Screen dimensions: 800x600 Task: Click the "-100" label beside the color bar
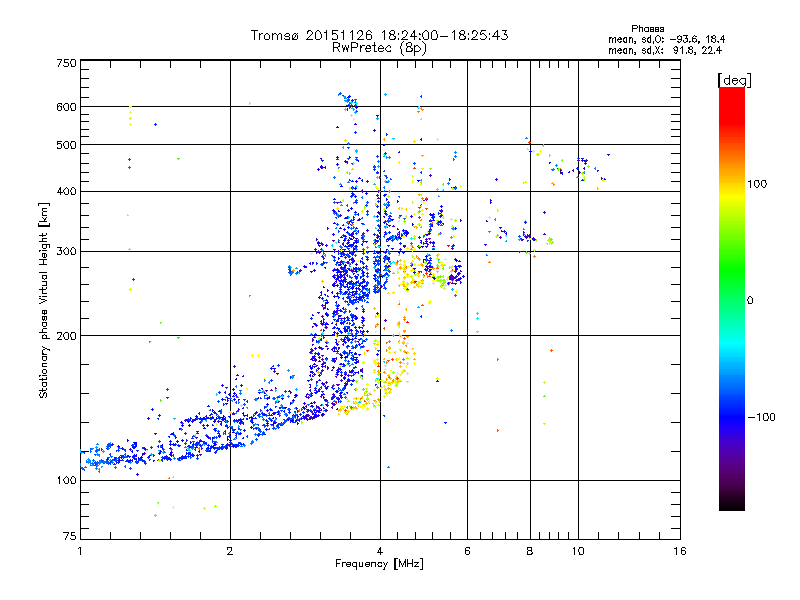pyautogui.click(x=762, y=417)
